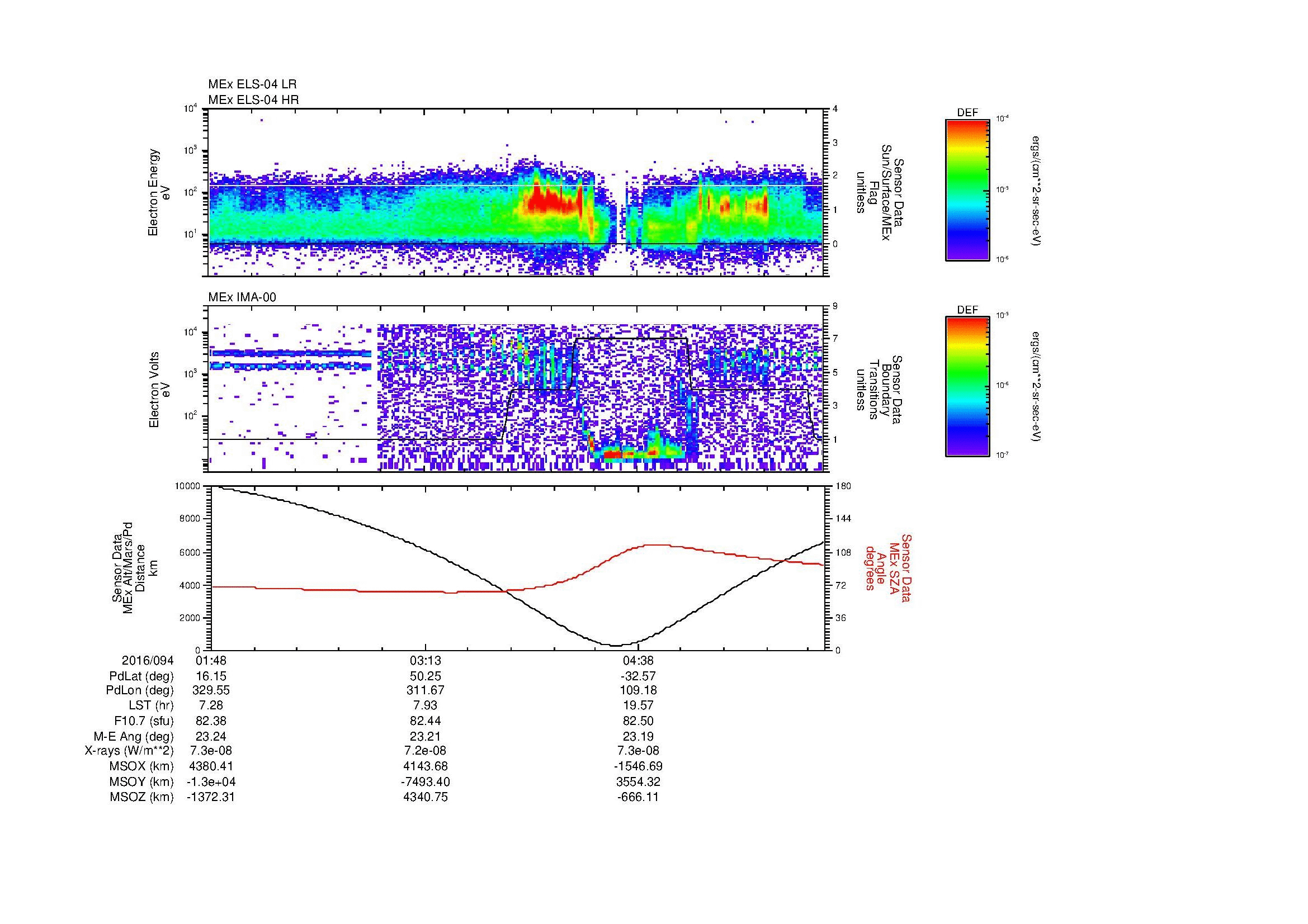Click PdLat value 50.25
Image resolution: width=1308 pixels, height=924 pixels.
(x=425, y=676)
